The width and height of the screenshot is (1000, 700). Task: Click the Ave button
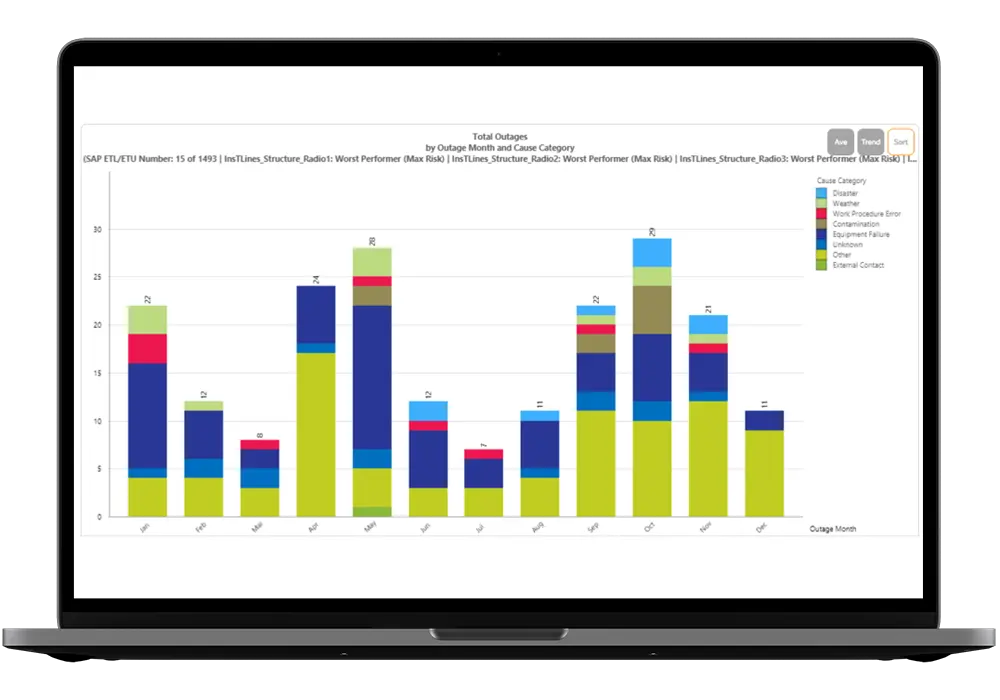click(841, 142)
